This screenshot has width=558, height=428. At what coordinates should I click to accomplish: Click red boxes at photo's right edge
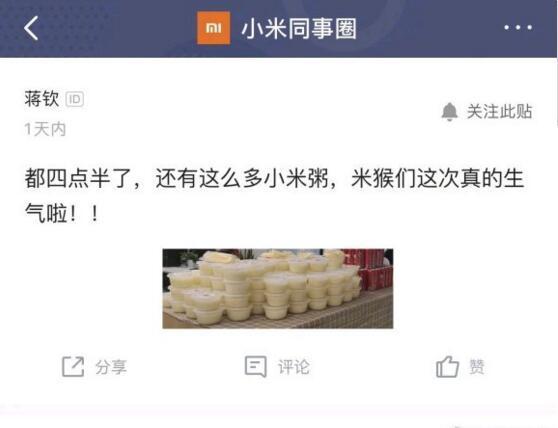[x=373, y=269]
